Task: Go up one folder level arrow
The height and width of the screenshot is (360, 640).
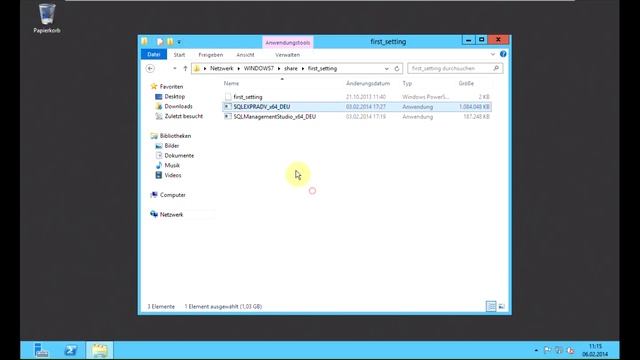Action: tap(185, 69)
